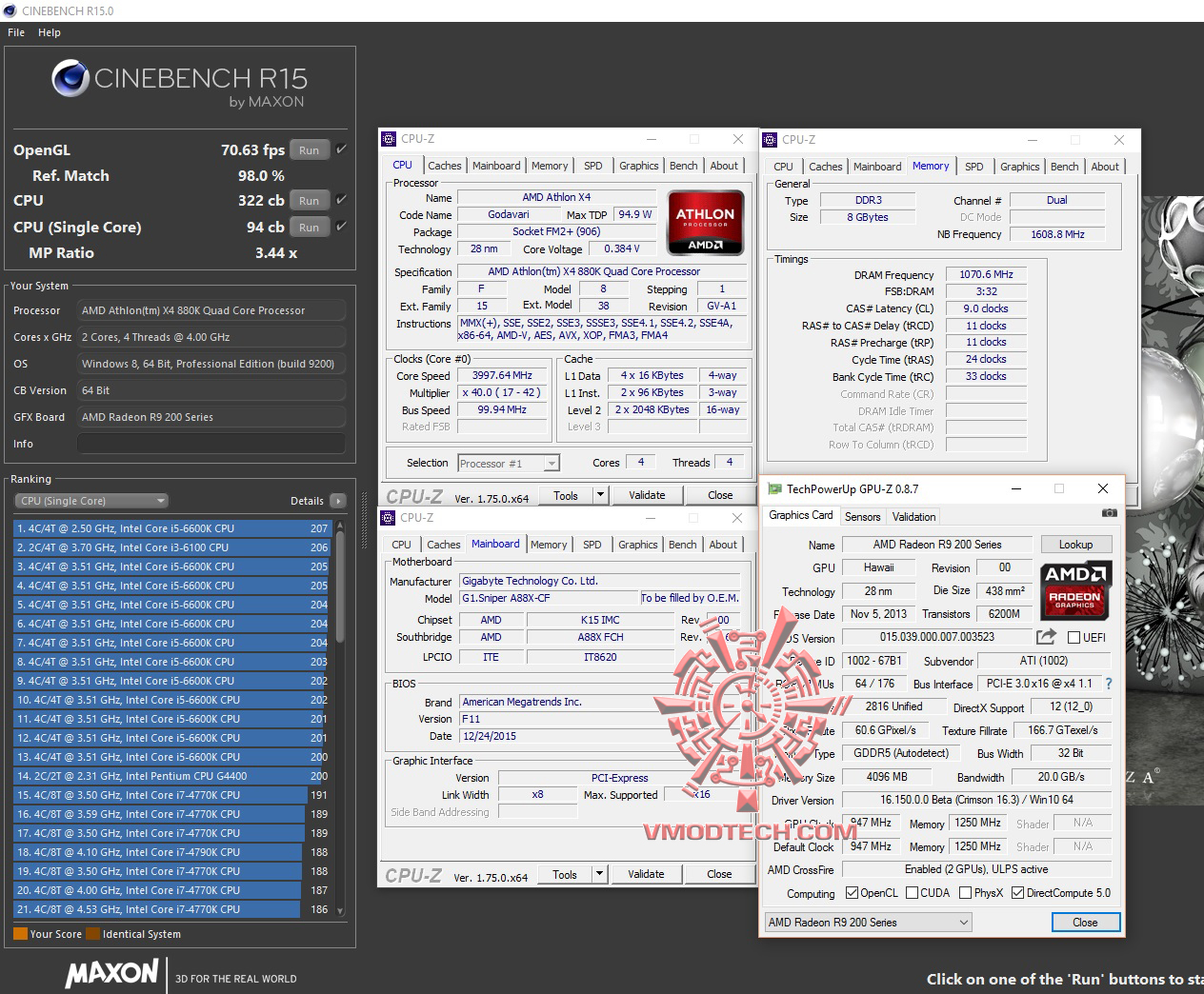
Task: Click the GPU Memory Size 4096 MB value
Action: click(886, 777)
